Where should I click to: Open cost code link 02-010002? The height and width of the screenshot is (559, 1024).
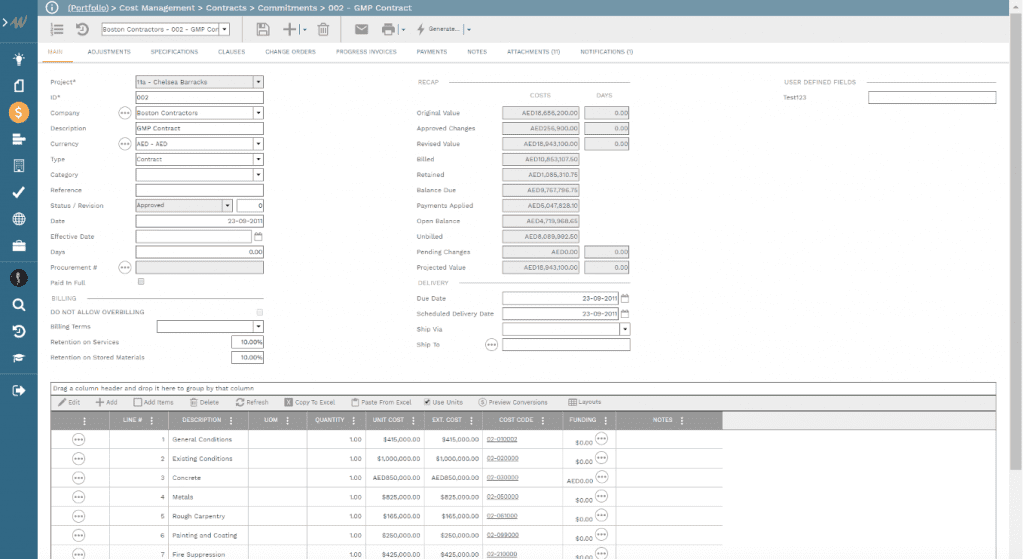point(502,439)
